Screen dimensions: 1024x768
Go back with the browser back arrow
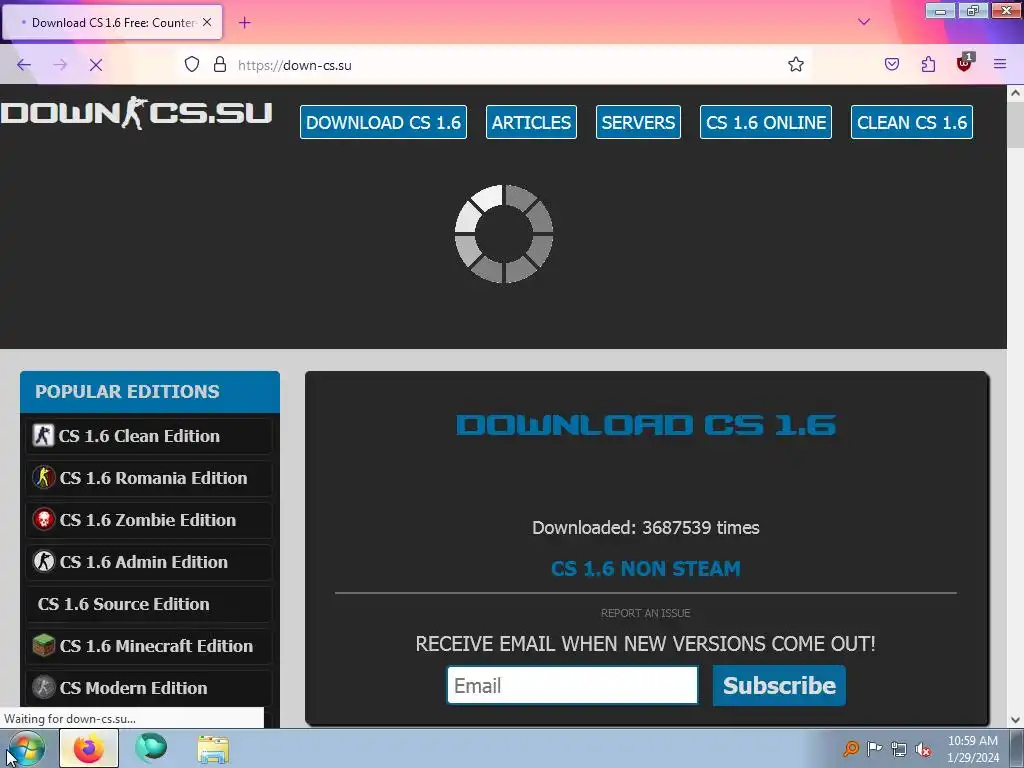pyautogui.click(x=24, y=65)
